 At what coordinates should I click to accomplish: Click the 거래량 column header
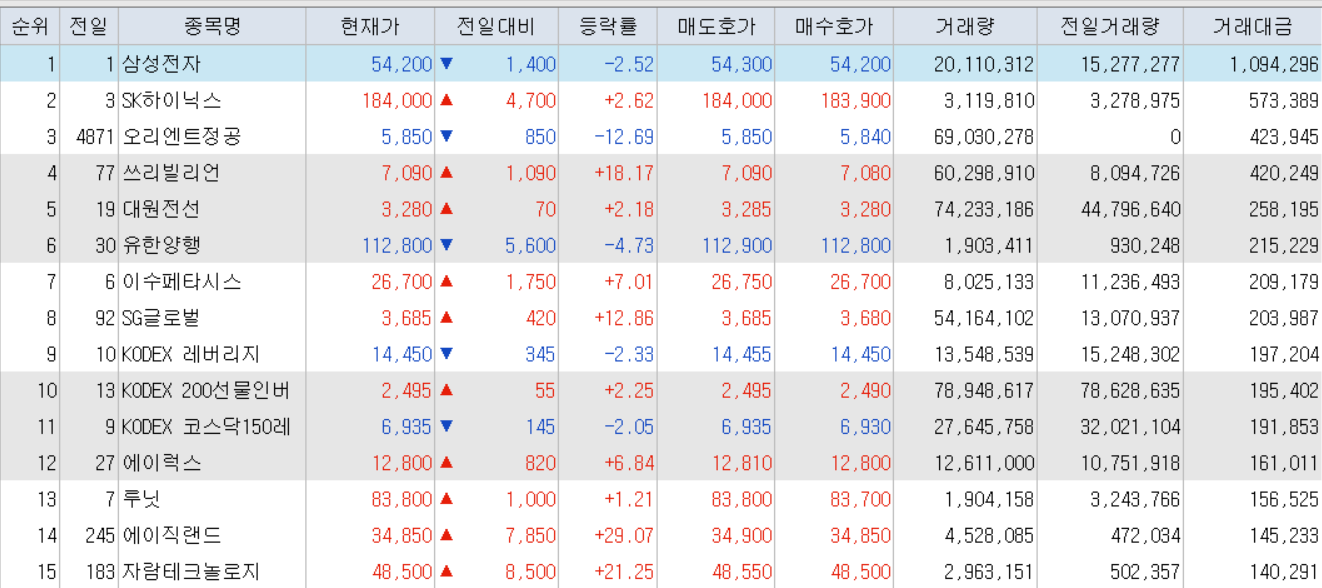point(965,27)
